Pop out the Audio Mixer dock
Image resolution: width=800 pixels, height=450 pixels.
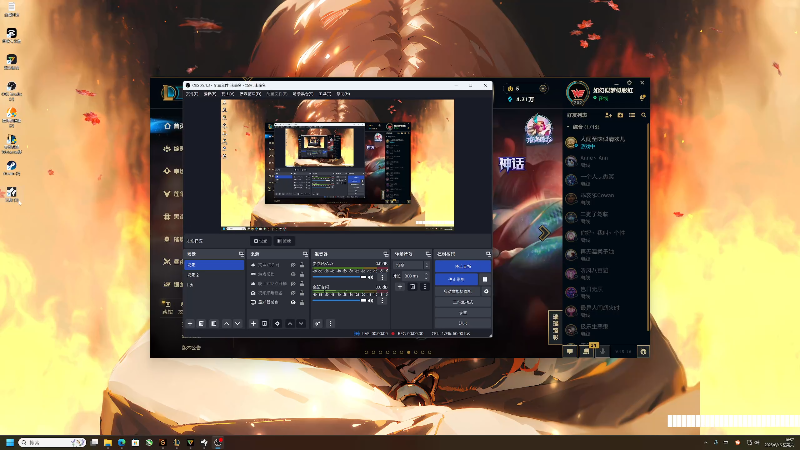(x=386, y=254)
